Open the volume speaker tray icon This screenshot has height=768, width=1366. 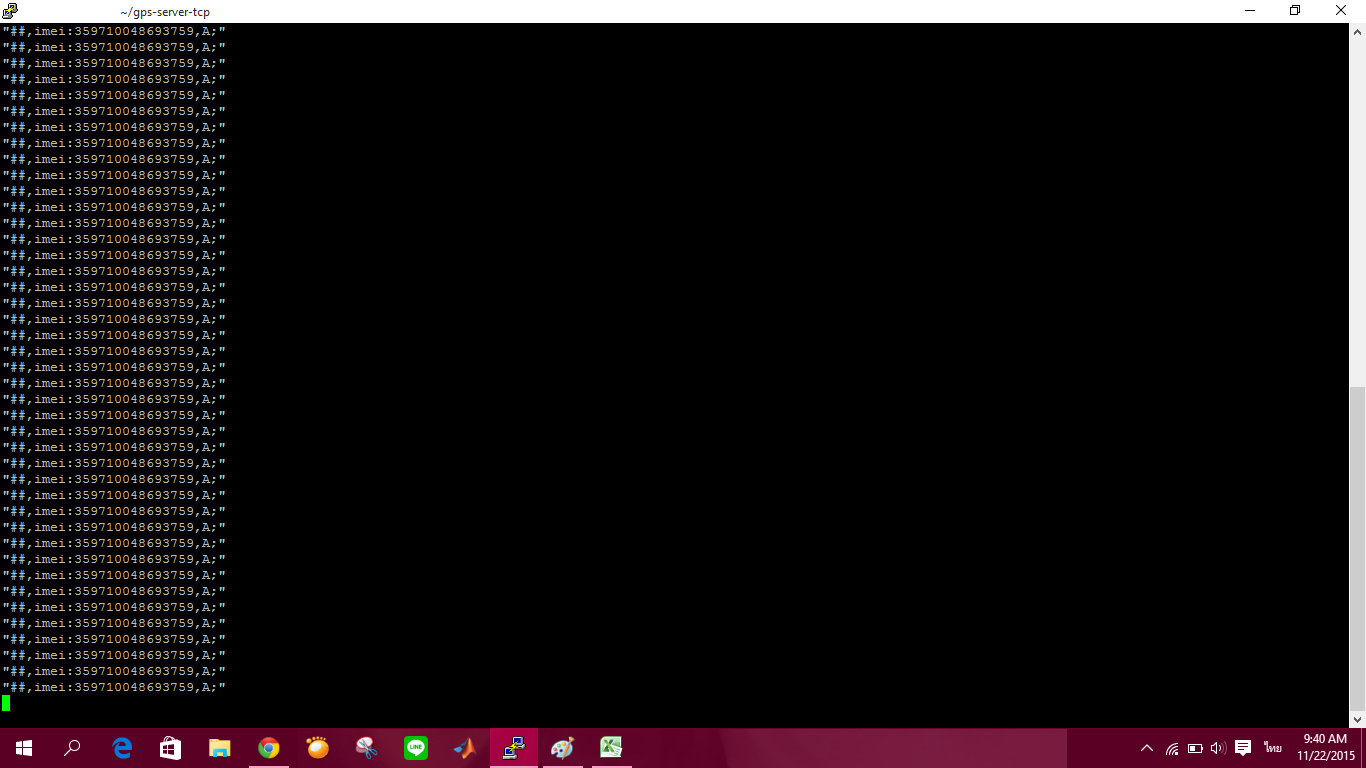click(x=1217, y=748)
